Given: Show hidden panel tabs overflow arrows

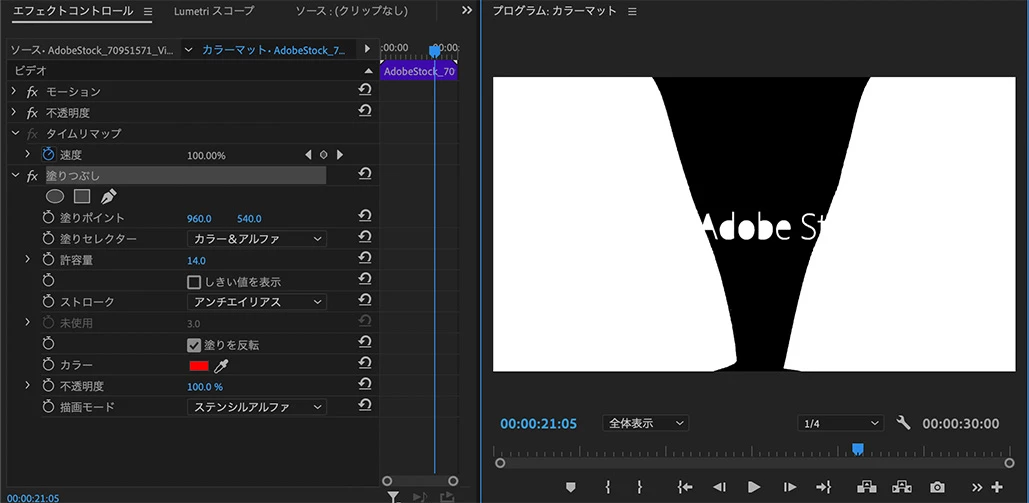Looking at the screenshot, I should click(467, 11).
